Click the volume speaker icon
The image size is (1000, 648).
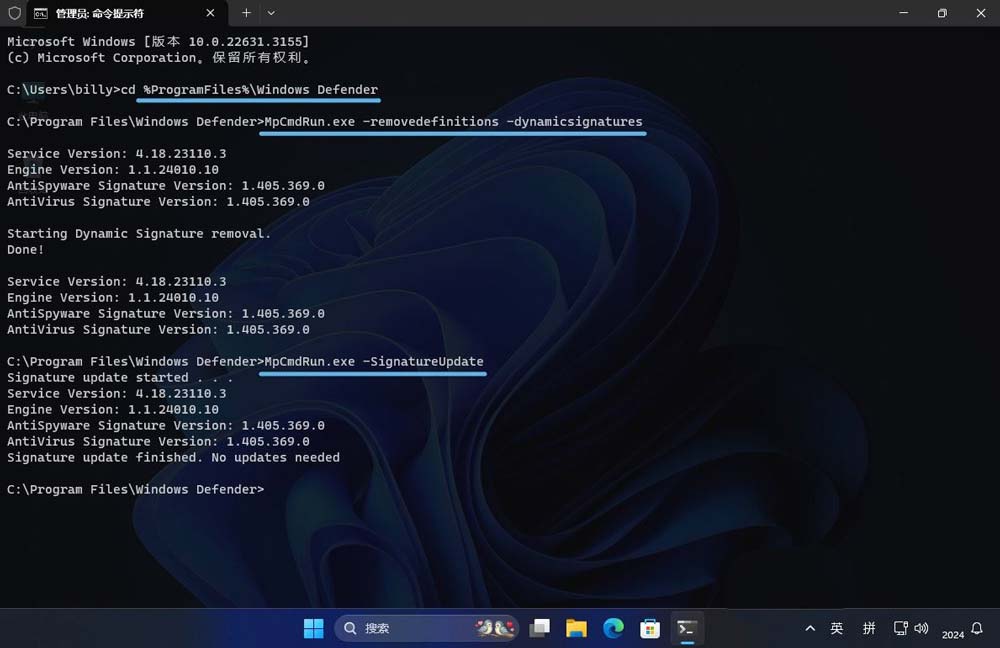pos(920,629)
